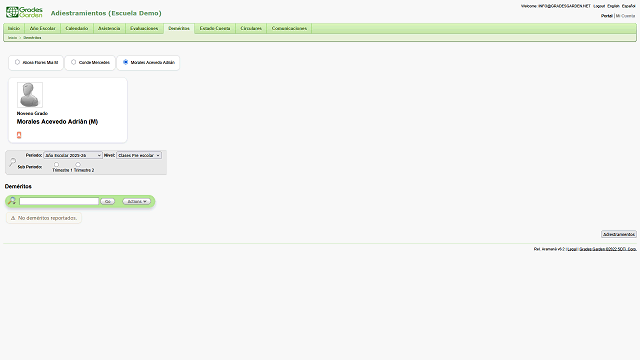Switch language to English

point(613,6)
